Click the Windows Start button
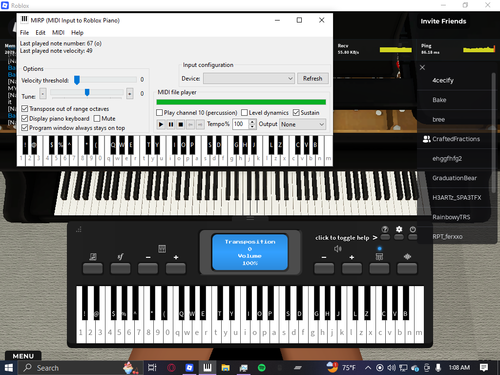 [8, 368]
